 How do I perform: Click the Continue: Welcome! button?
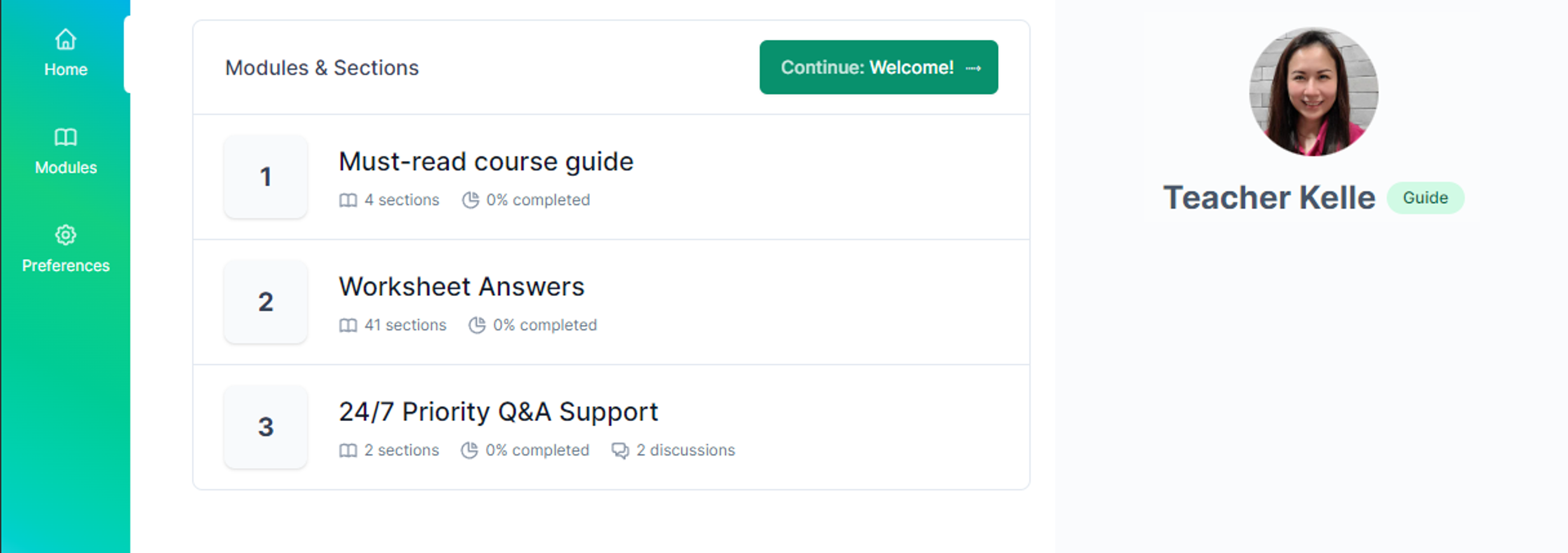pyautogui.click(x=879, y=67)
